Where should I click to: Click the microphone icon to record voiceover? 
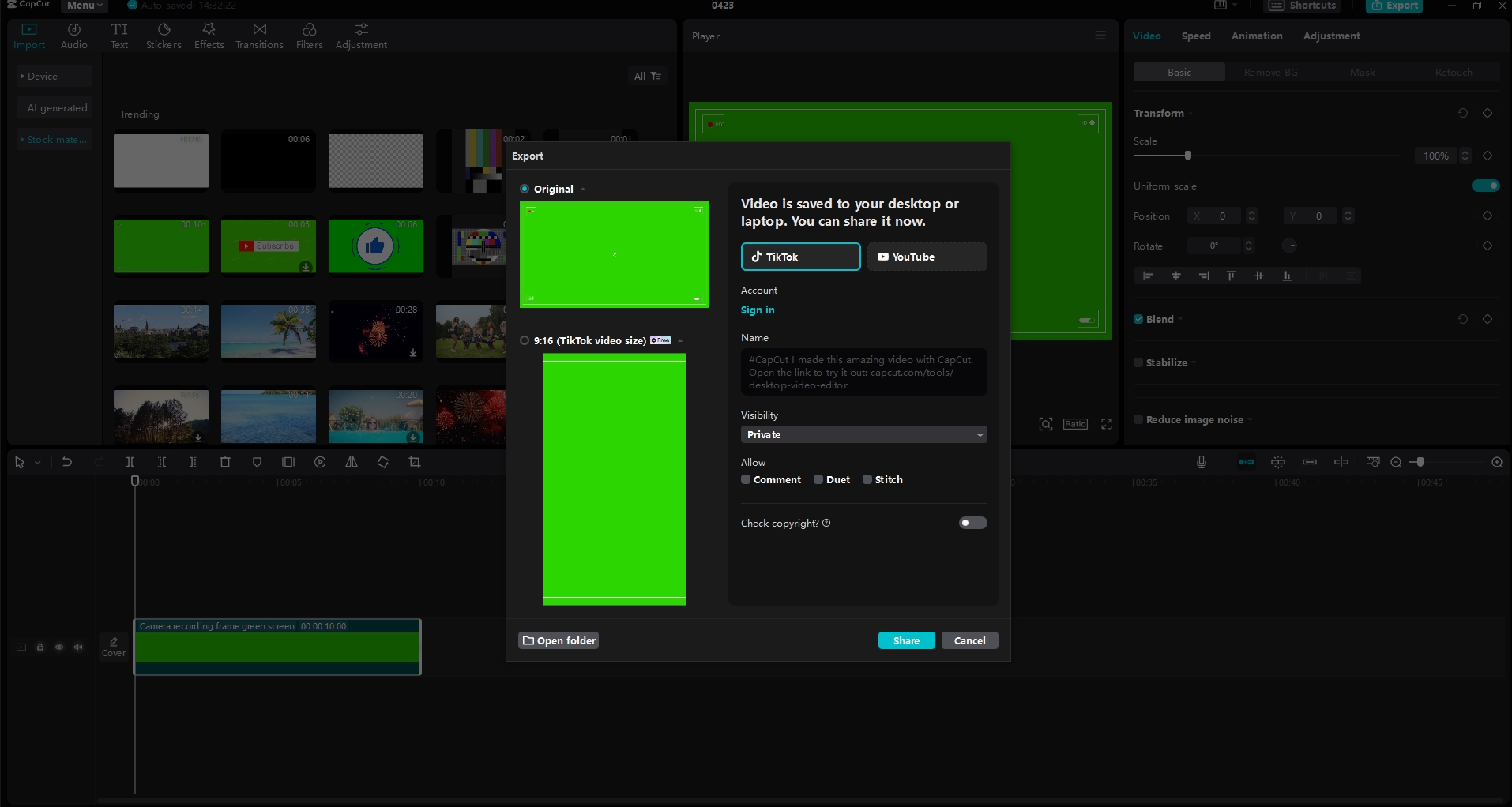click(x=1200, y=462)
